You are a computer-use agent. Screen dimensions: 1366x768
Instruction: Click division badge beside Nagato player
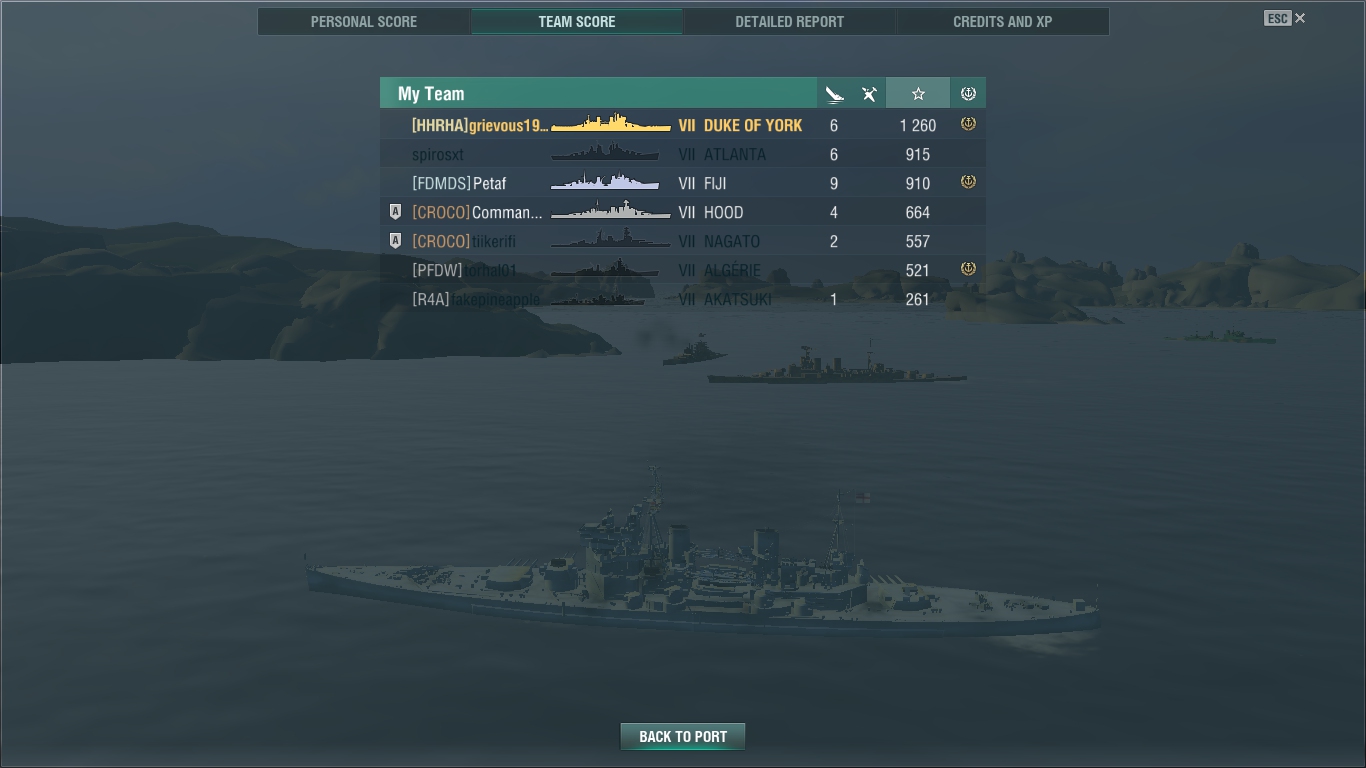[395, 241]
